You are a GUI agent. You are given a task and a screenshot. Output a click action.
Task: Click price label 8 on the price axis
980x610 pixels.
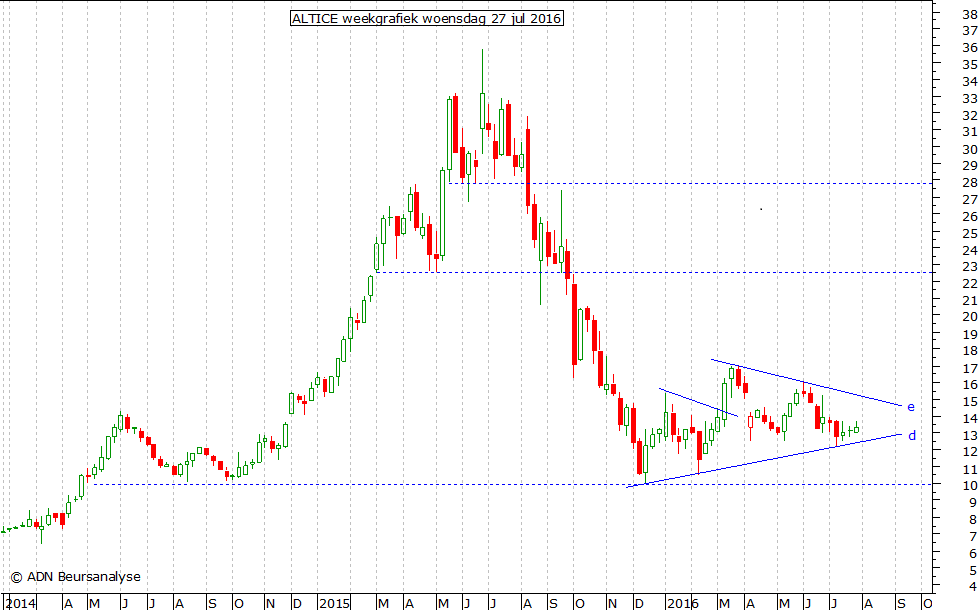pos(974,520)
